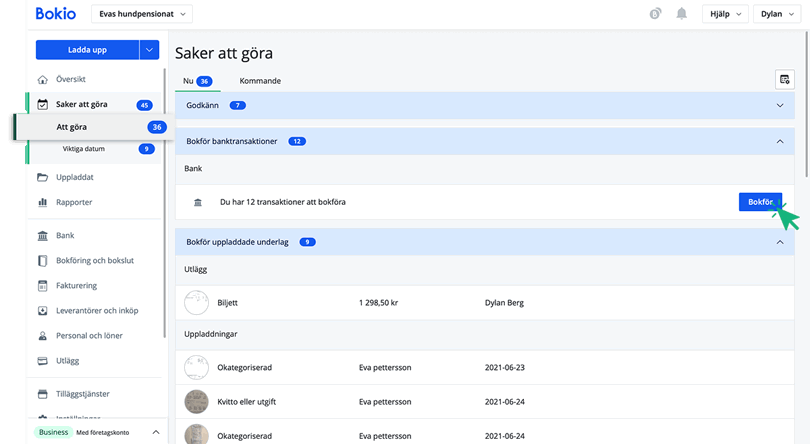The height and width of the screenshot is (444, 810).
Task: Open Leverantörer och inköp section
Action: pyautogui.click(x=97, y=310)
